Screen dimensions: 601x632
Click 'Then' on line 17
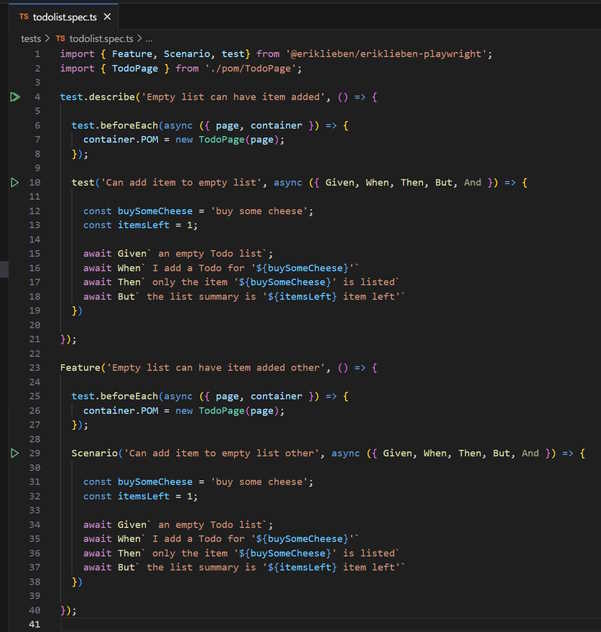129,282
